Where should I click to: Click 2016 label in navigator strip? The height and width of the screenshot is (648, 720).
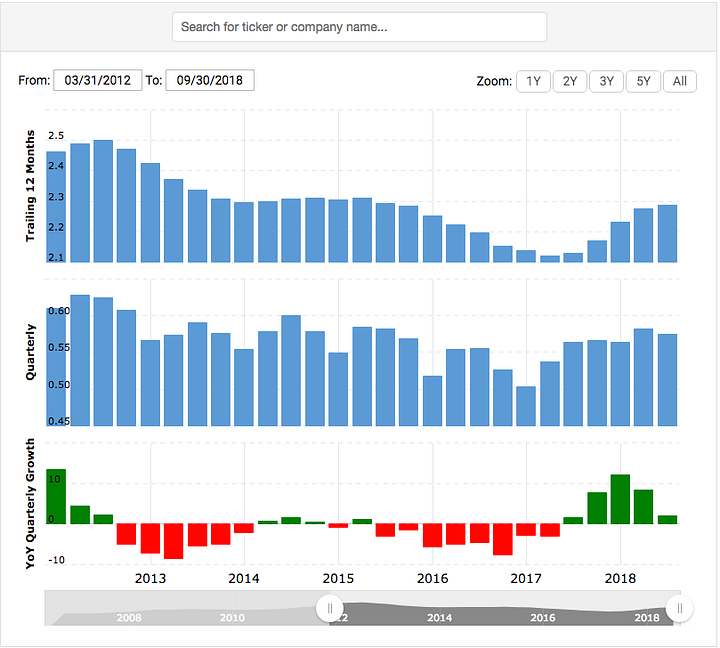[543, 618]
